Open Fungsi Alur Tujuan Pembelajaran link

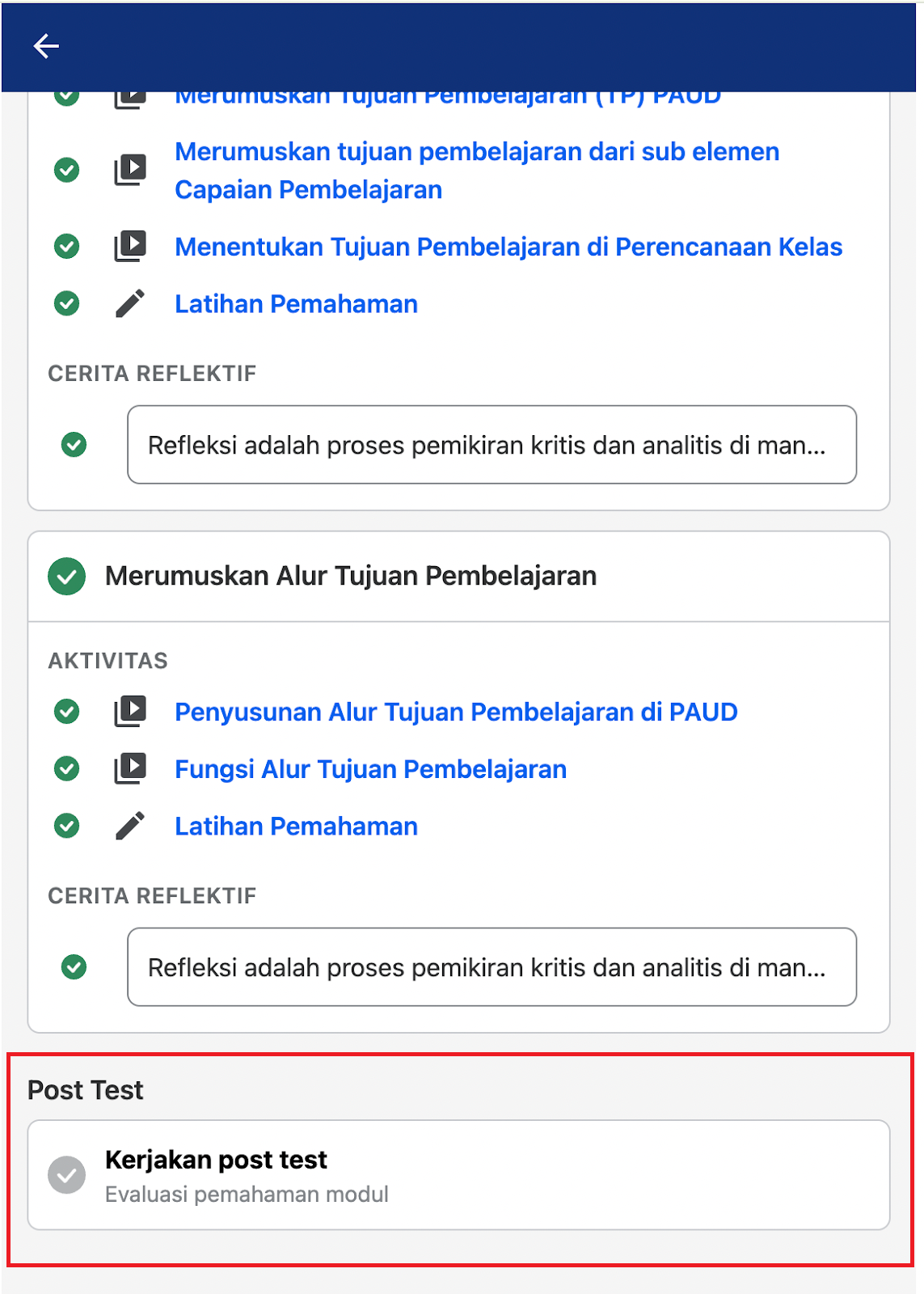(x=370, y=769)
